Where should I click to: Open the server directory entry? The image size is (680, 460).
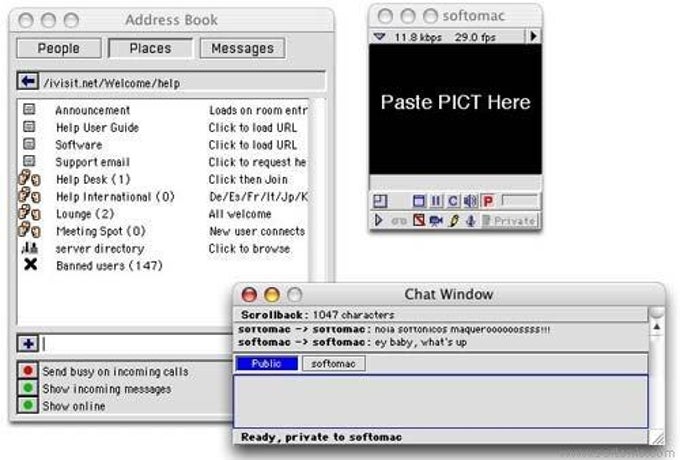tap(100, 248)
